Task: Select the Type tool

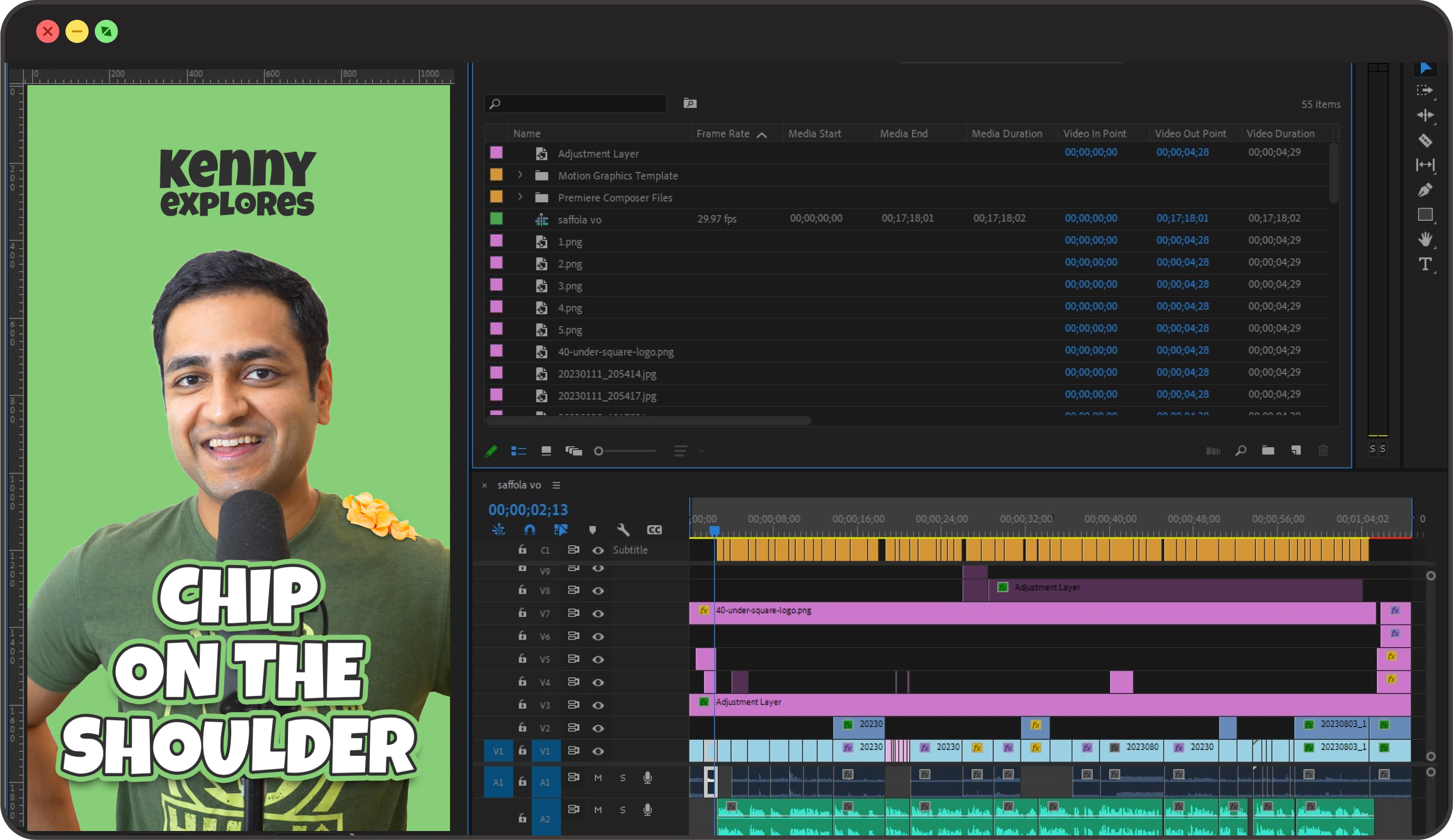Action: [1425, 264]
